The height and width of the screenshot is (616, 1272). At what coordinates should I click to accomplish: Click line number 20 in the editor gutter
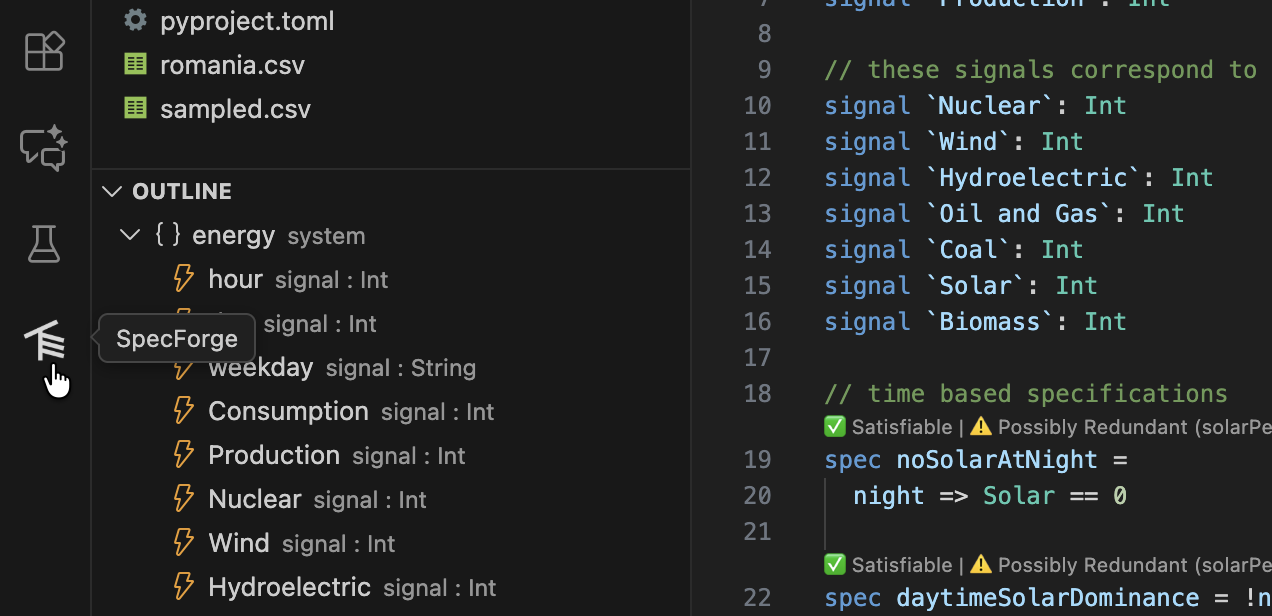[757, 495]
